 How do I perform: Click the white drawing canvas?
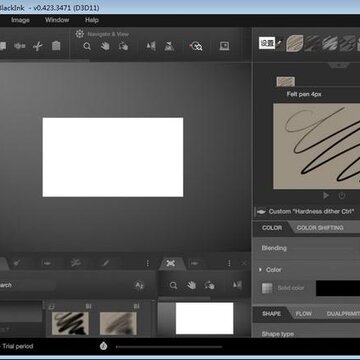113,157
